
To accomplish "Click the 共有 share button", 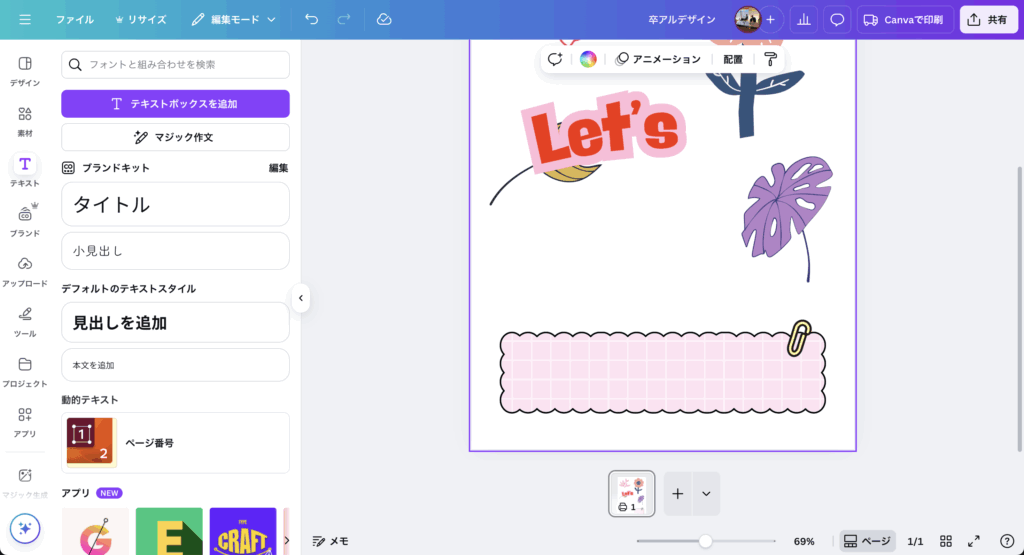I will (988, 19).
